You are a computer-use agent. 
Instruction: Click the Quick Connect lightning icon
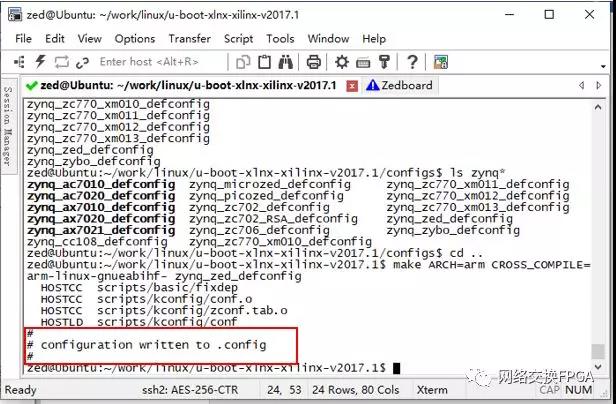(x=40, y=62)
